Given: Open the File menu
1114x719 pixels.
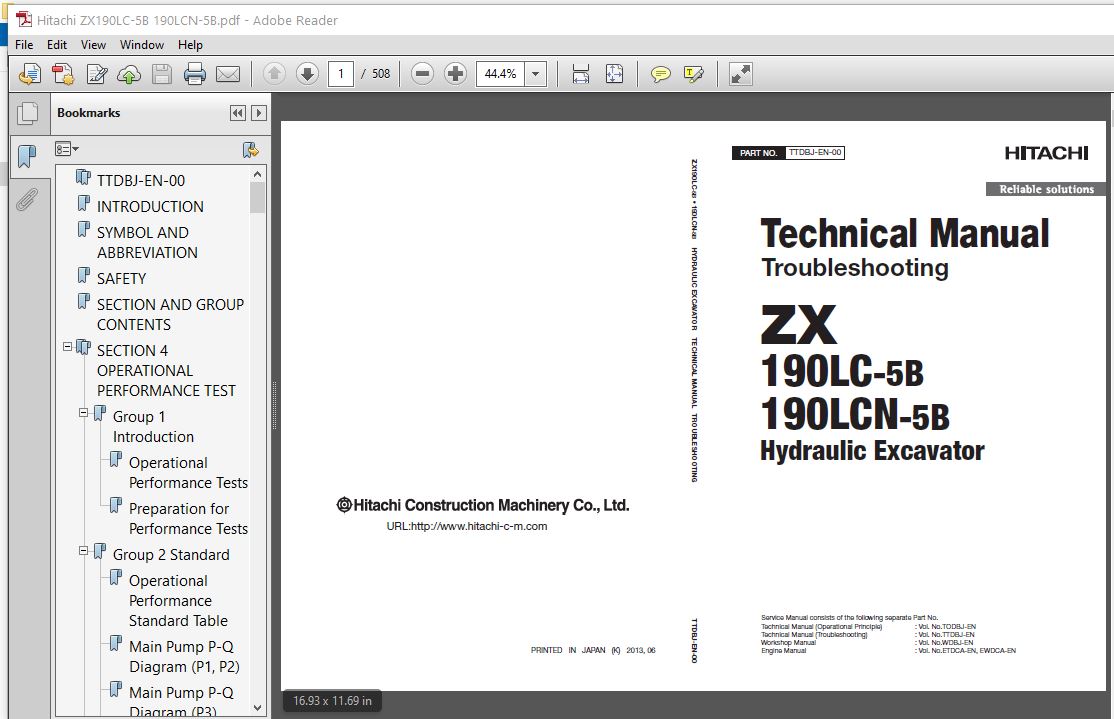Looking at the screenshot, I should (24, 45).
